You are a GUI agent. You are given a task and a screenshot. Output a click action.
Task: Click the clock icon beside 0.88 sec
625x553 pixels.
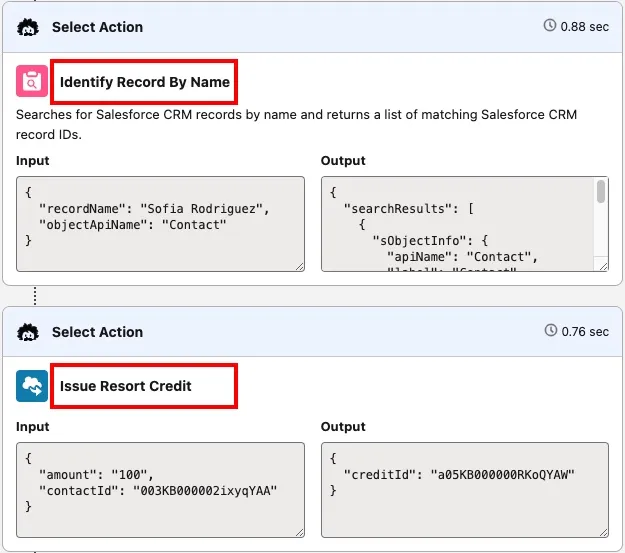pos(550,26)
